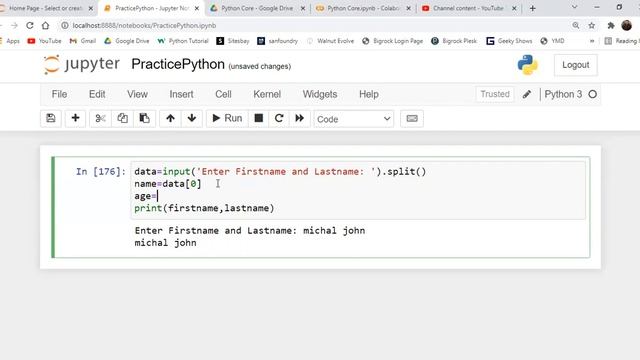The image size is (640, 360).
Task: Cut selected cells with scissors icon
Action: (x=100, y=118)
